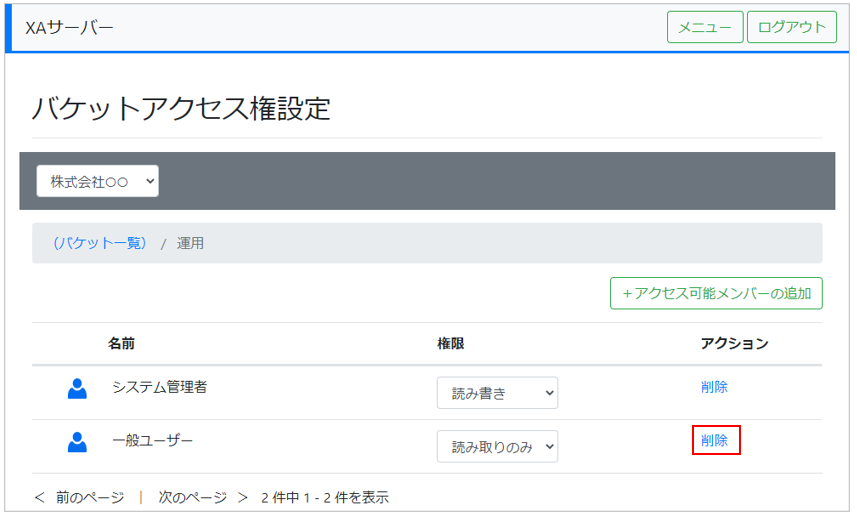Screen dimensions: 857x516
Task: Click the 権限 column header
Action: click(451, 344)
